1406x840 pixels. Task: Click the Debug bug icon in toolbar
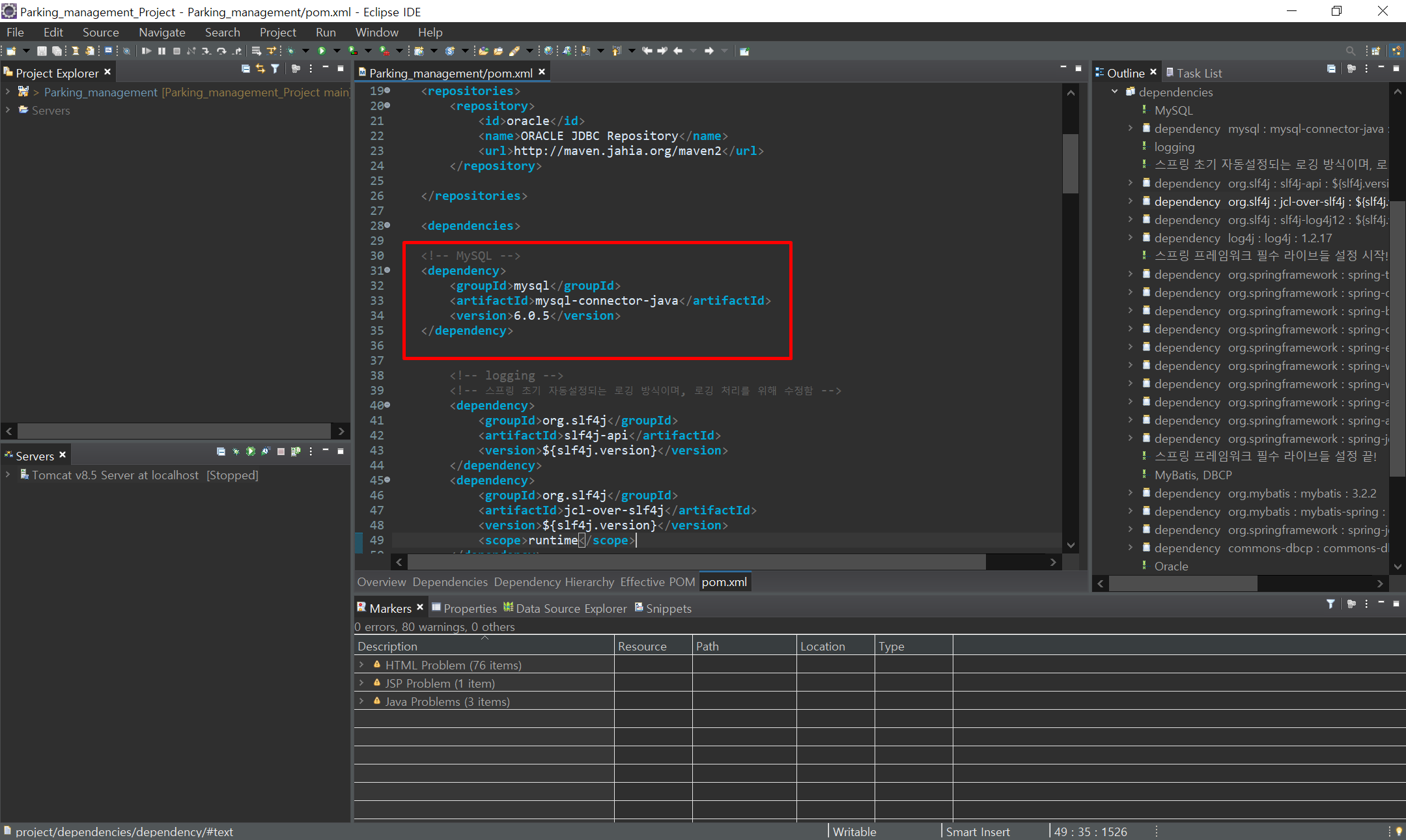290,51
